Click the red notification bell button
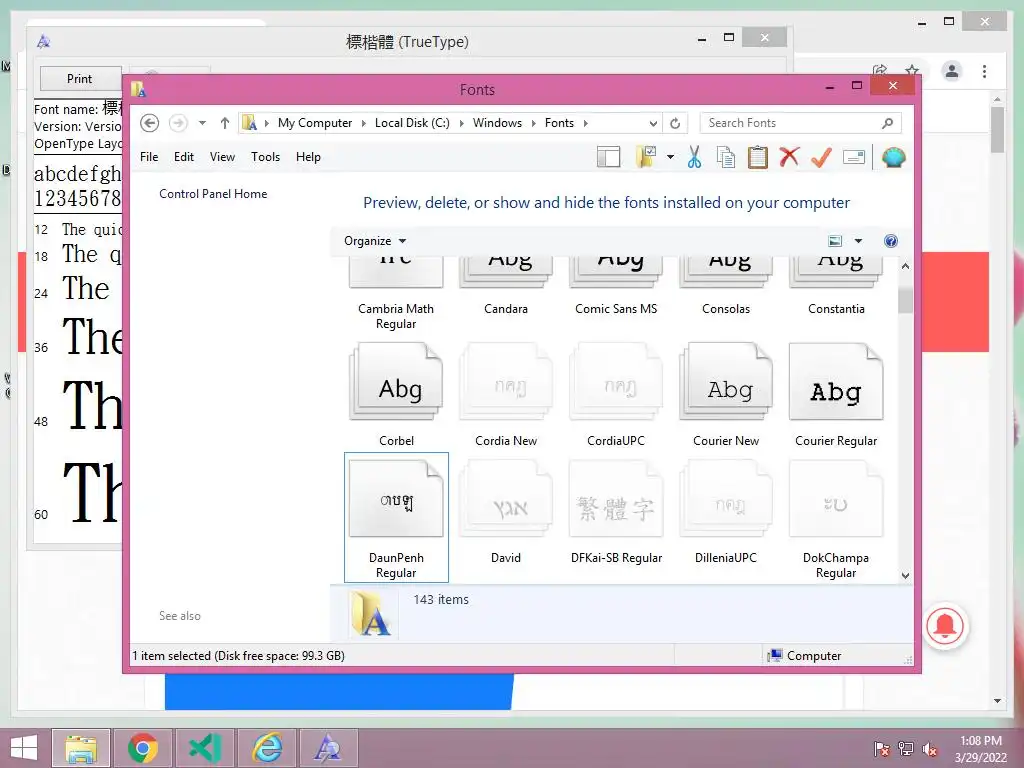The width and height of the screenshot is (1024, 768). (x=945, y=626)
